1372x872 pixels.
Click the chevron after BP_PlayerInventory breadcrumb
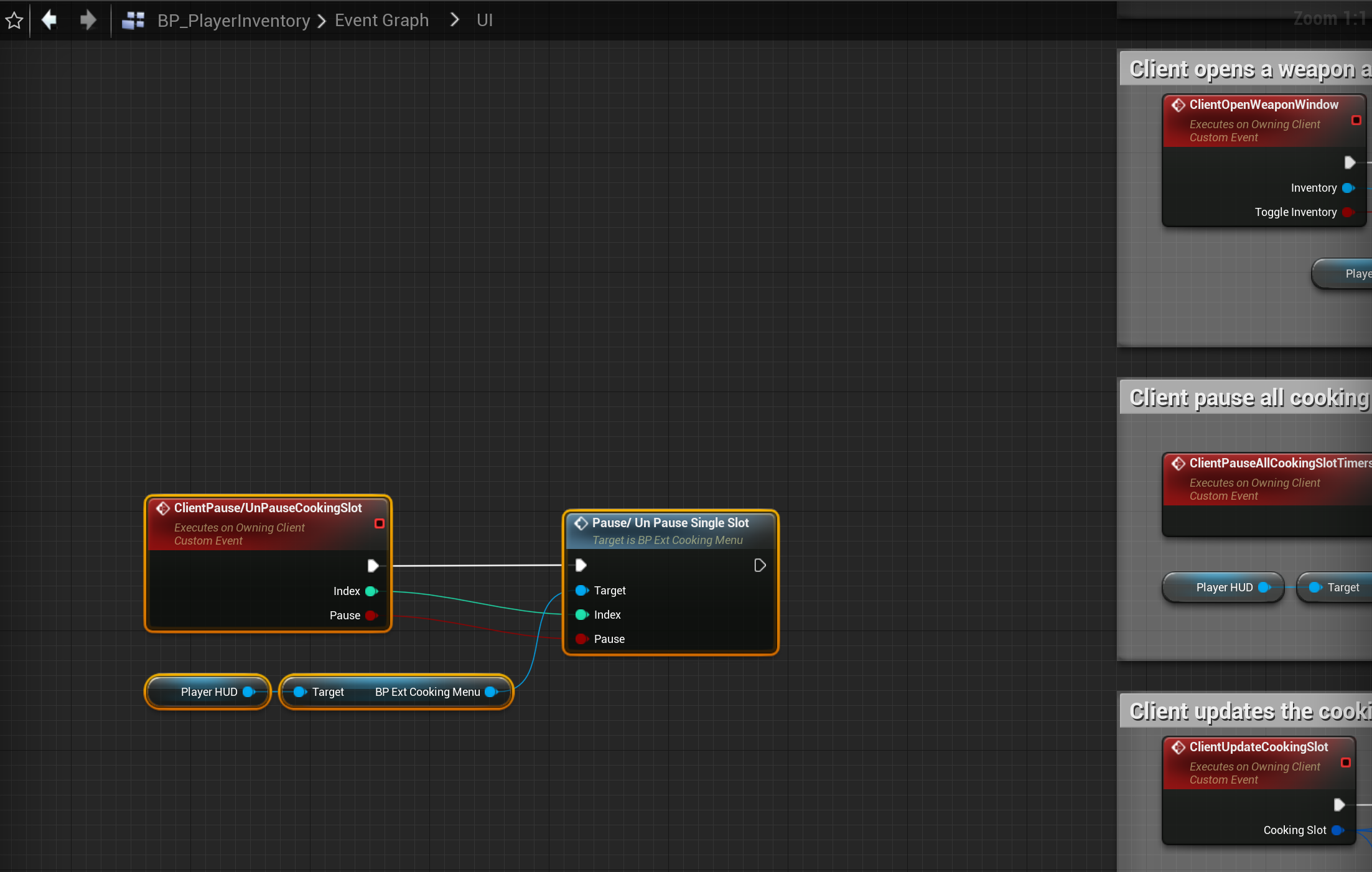click(322, 21)
